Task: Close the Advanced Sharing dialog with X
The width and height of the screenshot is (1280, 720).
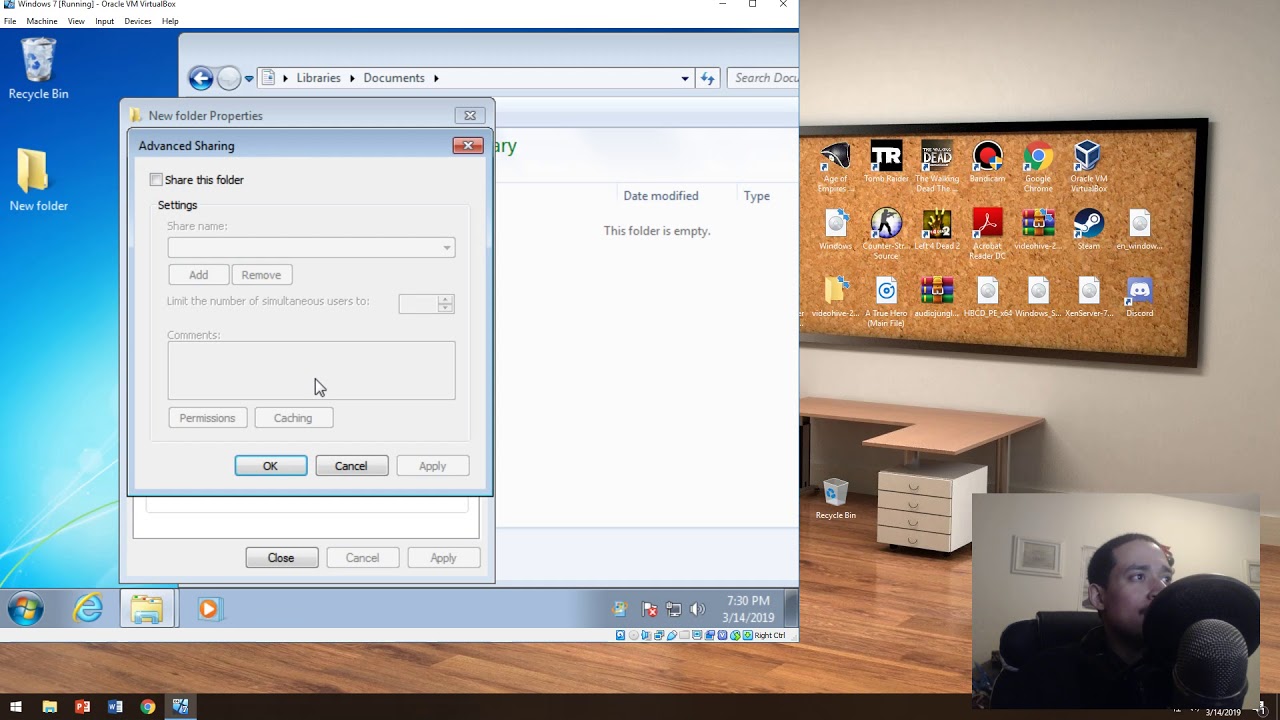Action: [468, 146]
